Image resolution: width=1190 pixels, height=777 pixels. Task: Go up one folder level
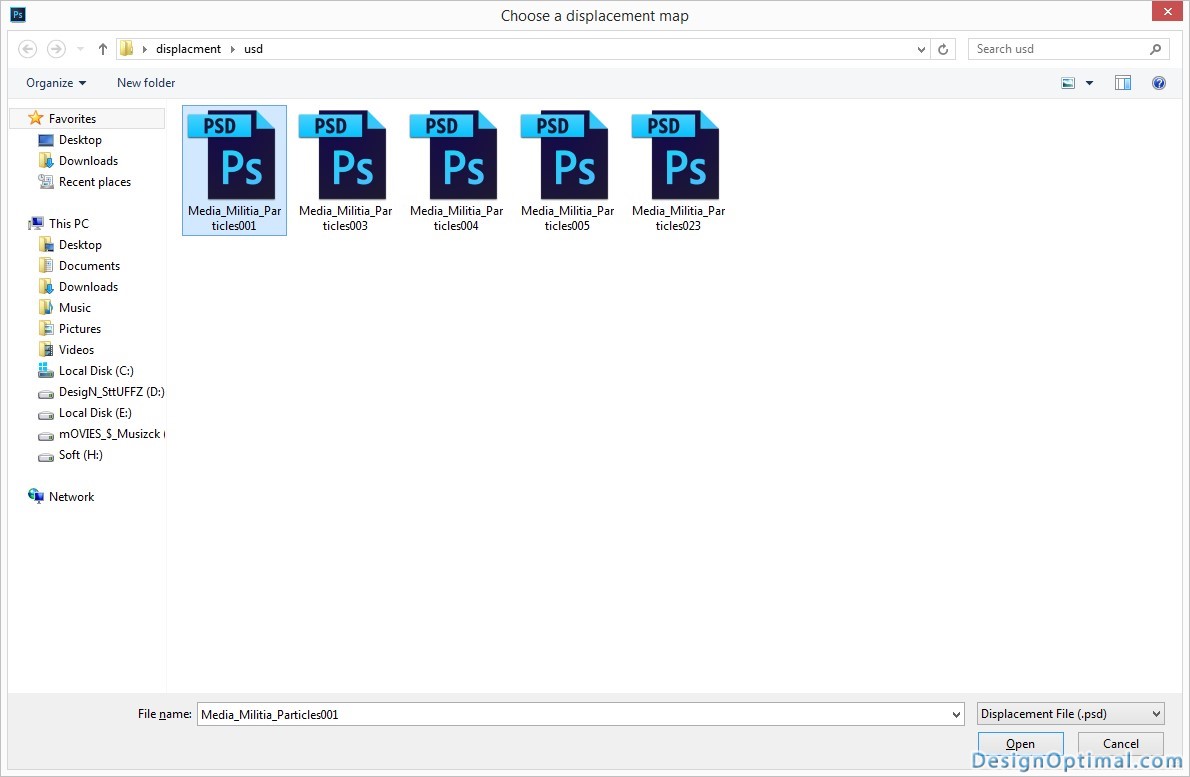point(102,49)
